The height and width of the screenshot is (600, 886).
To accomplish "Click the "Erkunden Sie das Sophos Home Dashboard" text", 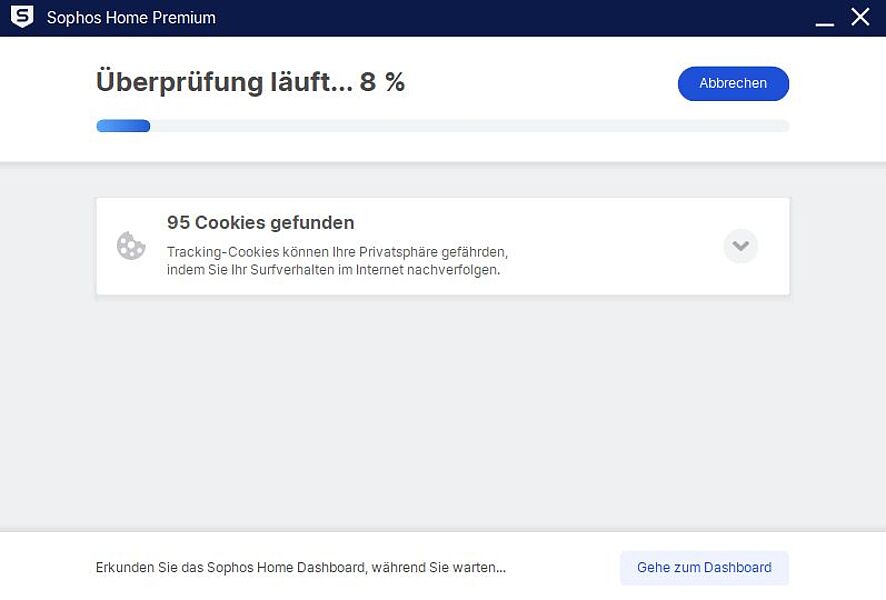I will pyautogui.click(x=301, y=567).
